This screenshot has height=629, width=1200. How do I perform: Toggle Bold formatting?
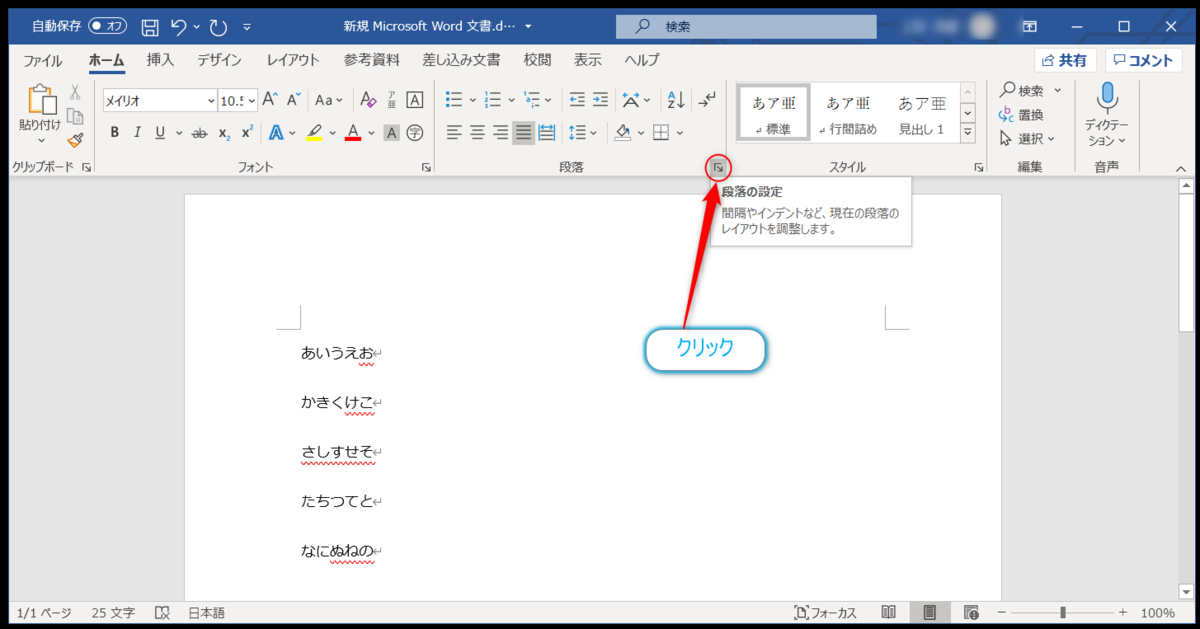115,132
